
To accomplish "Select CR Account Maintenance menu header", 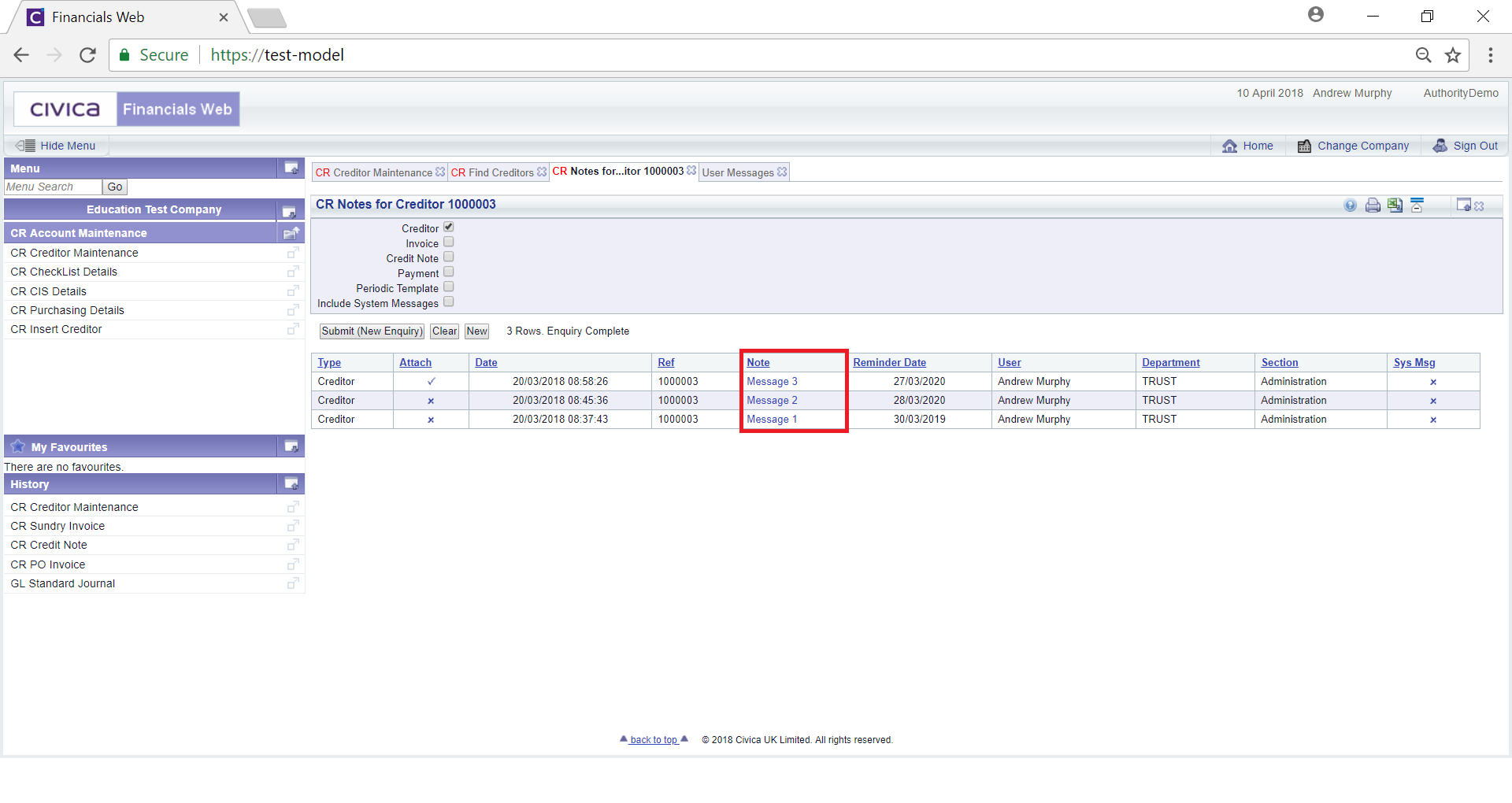I will (x=79, y=233).
